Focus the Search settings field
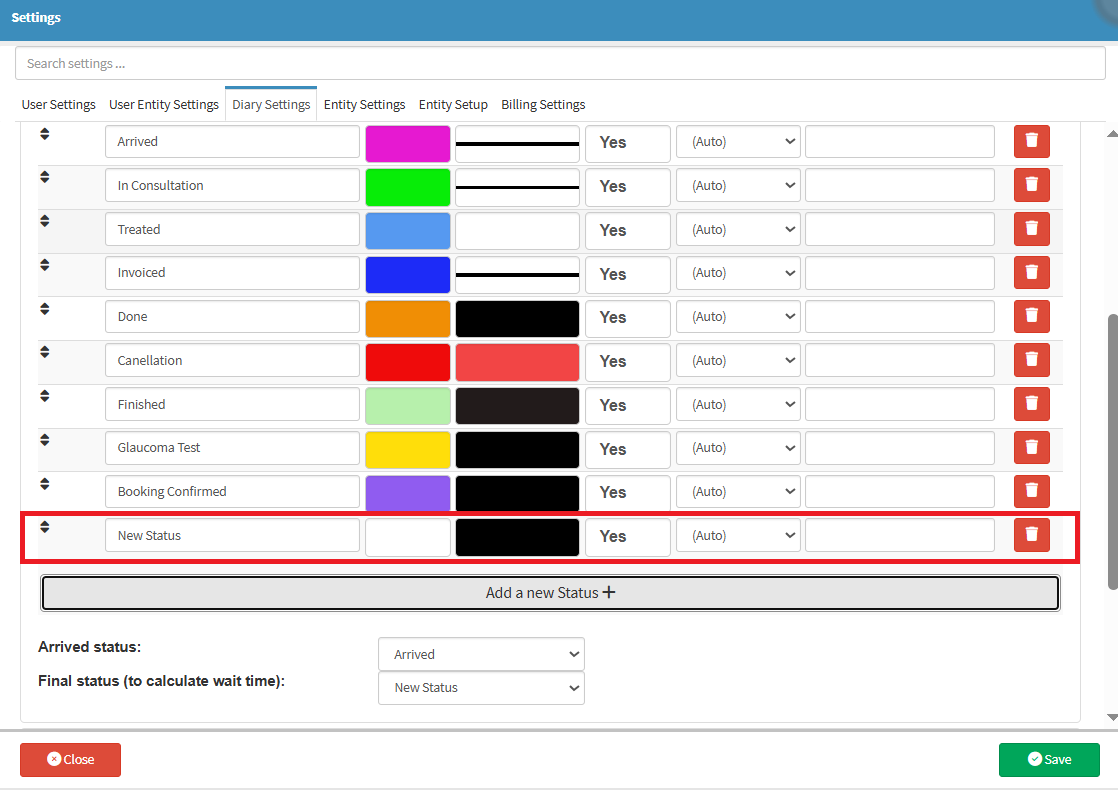This screenshot has width=1118, height=790. 560,63
